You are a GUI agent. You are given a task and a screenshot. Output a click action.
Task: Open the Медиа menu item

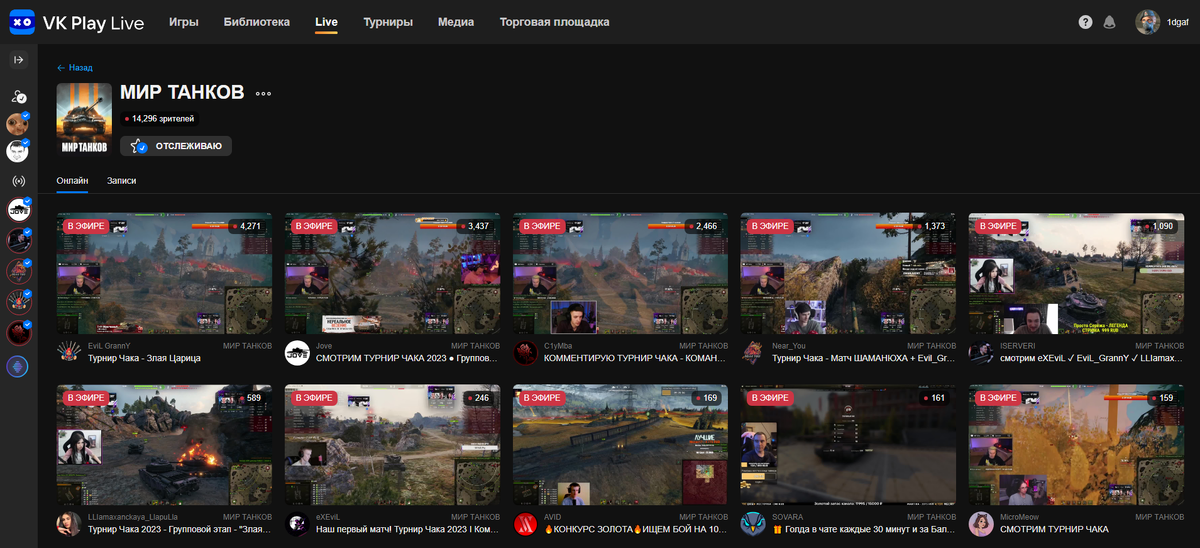[x=456, y=22]
